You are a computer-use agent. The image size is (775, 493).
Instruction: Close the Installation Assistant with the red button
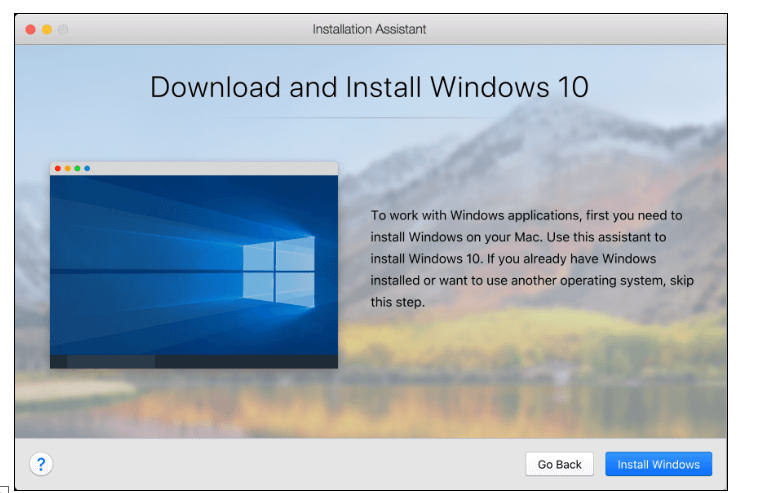(x=31, y=30)
